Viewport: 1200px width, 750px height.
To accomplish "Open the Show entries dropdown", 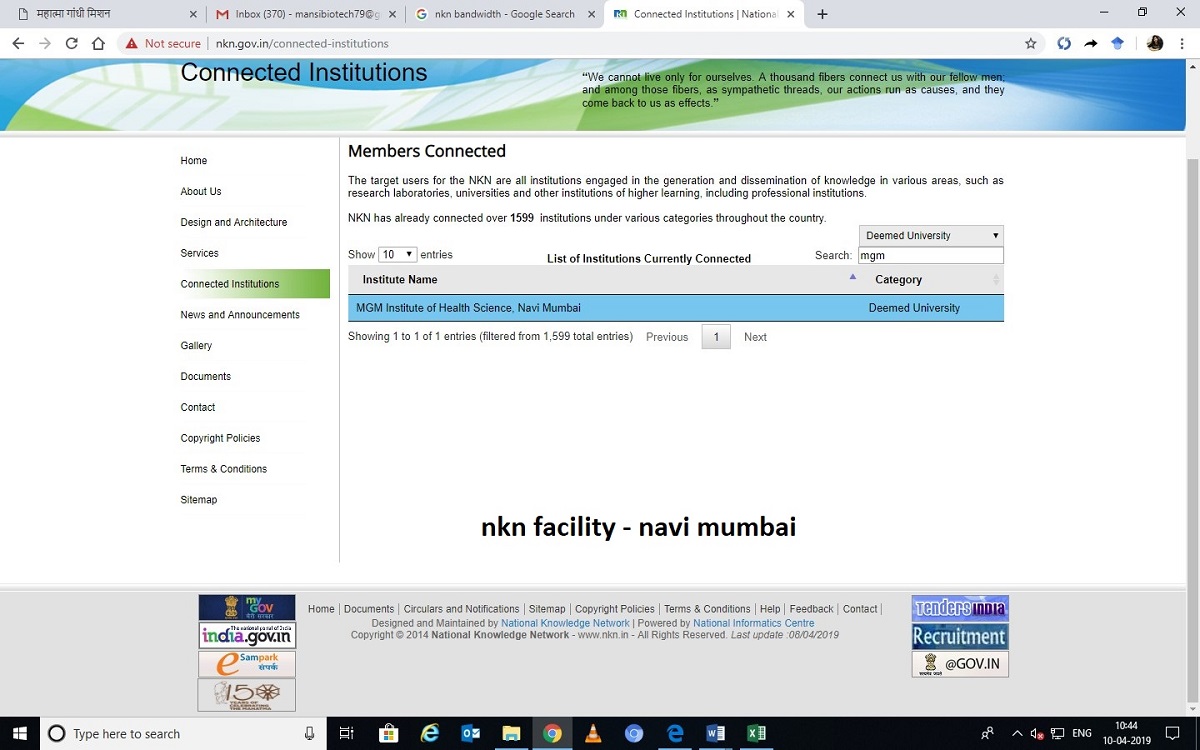I will pos(396,254).
